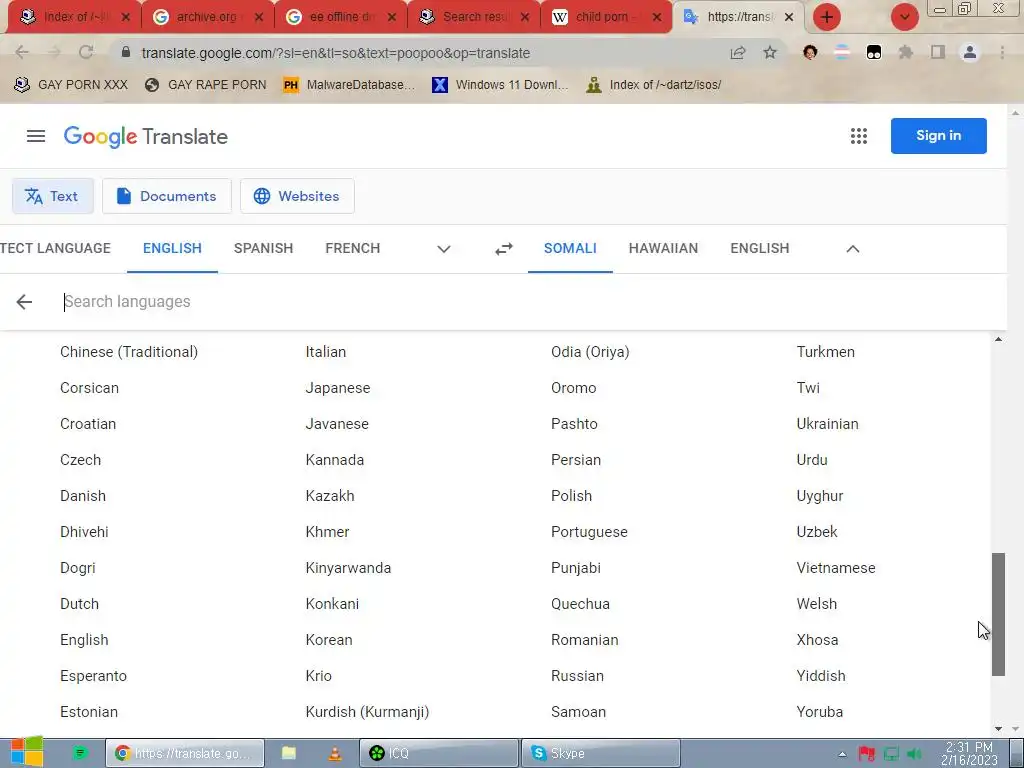Viewport: 1024px width, 768px height.
Task: Choose Vietnamese from the language list
Action: tap(836, 568)
